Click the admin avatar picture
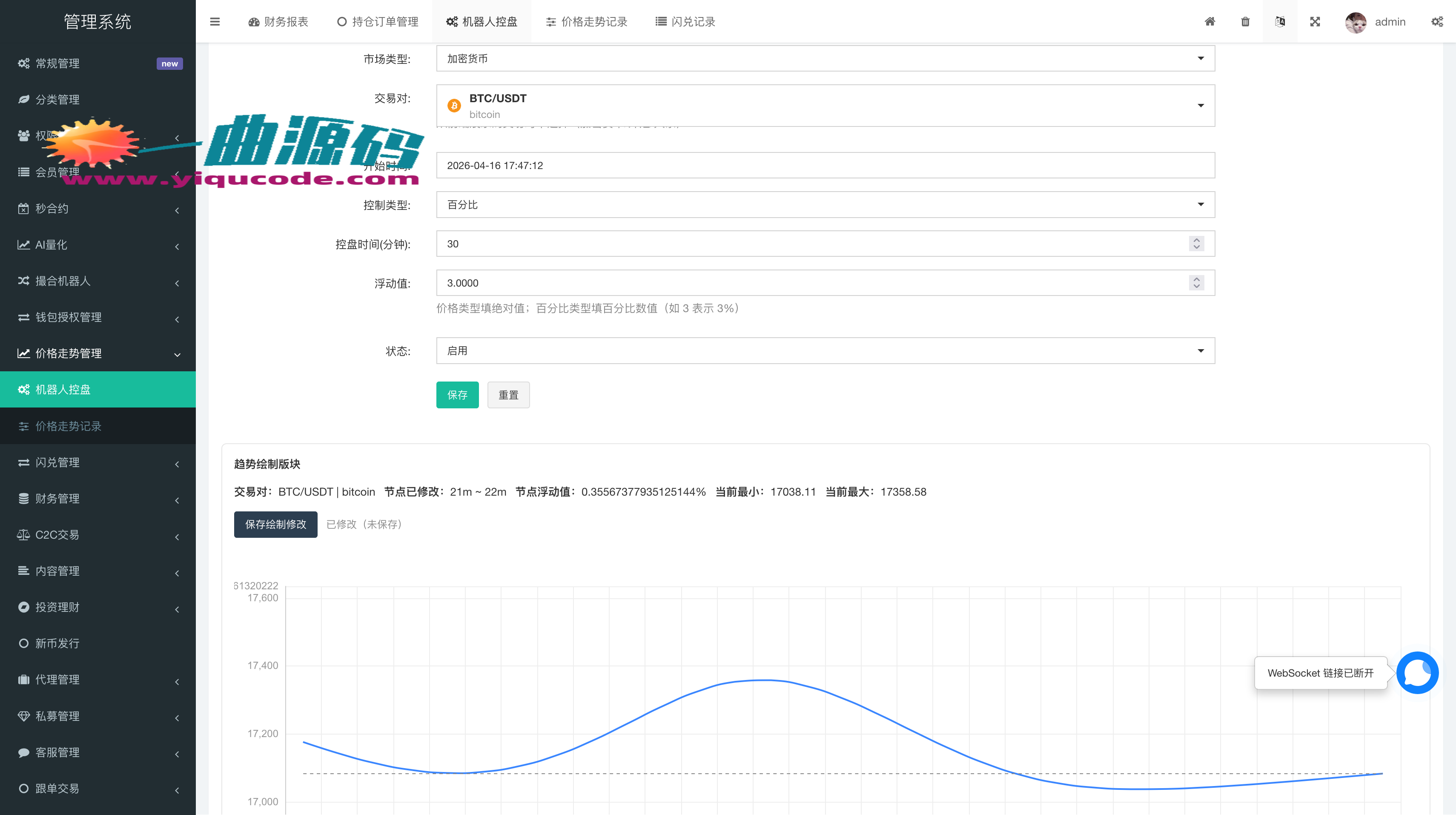1456x815 pixels. click(1356, 22)
